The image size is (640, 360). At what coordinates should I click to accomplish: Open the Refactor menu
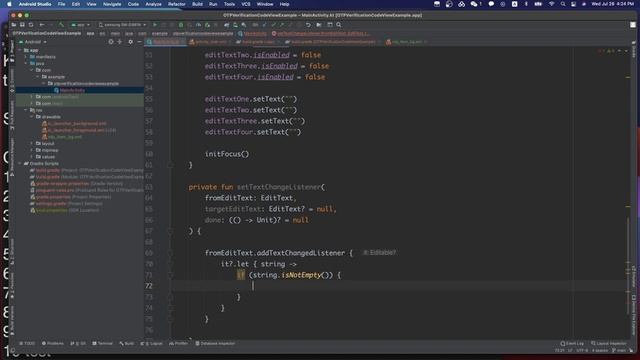[x=177, y=4]
